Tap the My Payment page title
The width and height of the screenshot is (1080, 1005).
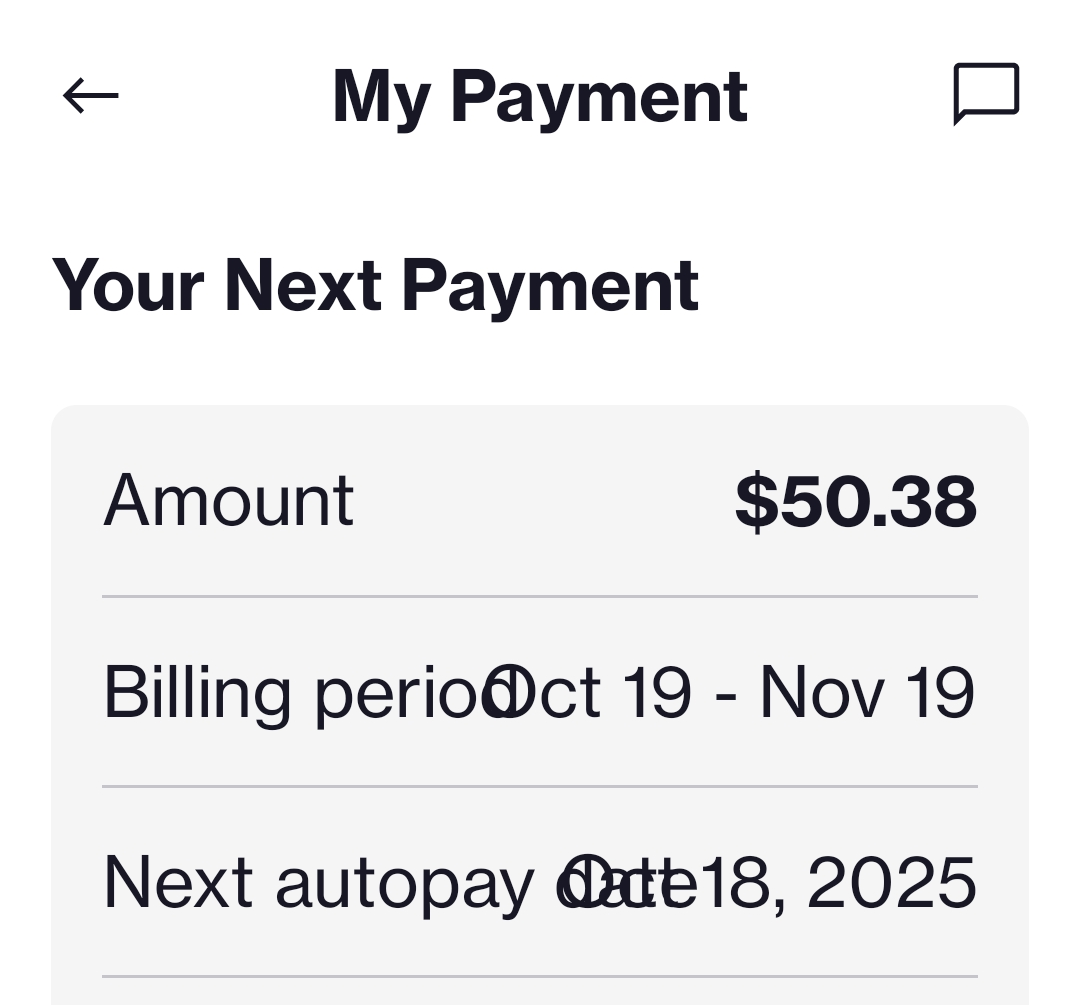click(x=539, y=97)
